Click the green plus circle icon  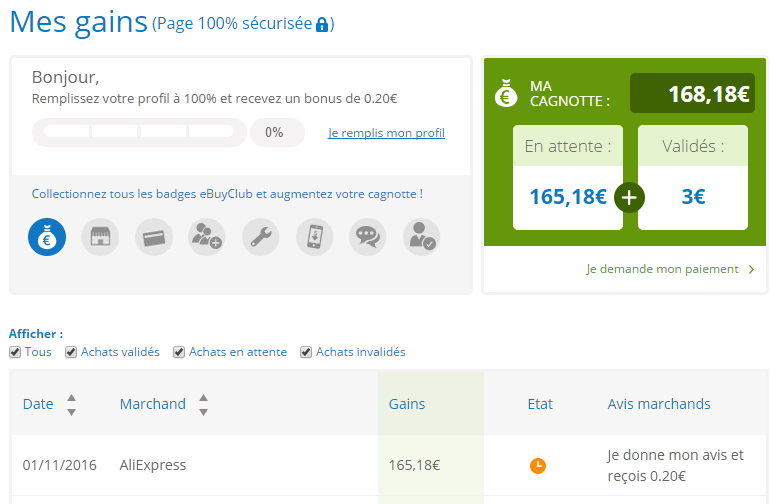point(629,198)
